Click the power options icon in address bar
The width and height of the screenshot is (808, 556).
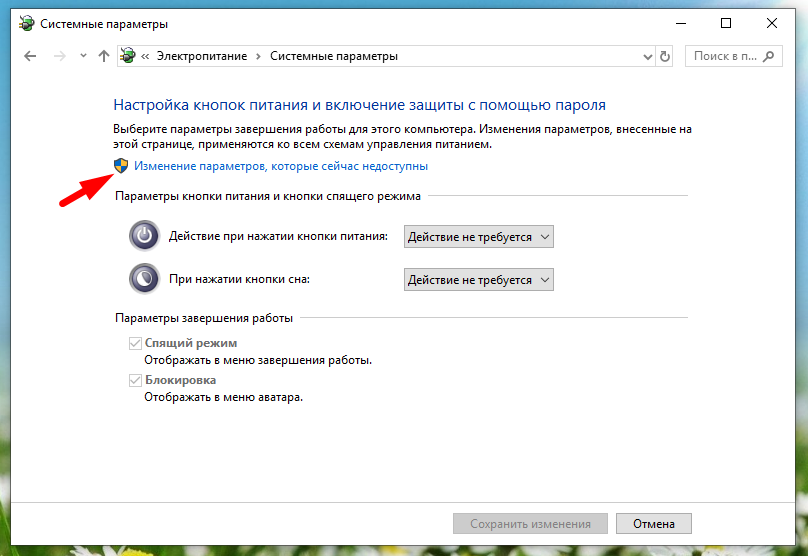(x=128, y=56)
